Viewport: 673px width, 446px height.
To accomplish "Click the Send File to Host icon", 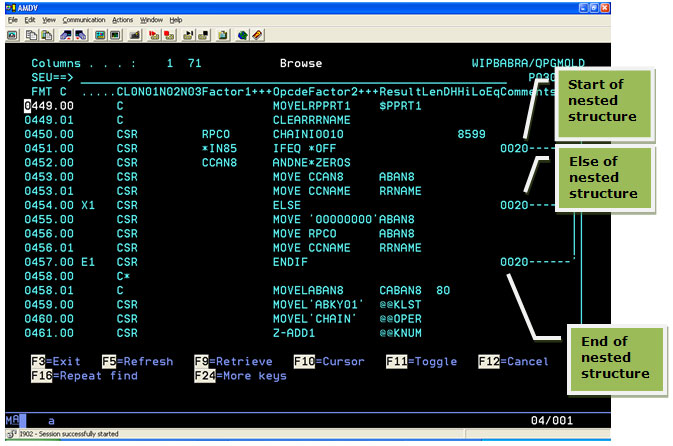I will (66, 35).
